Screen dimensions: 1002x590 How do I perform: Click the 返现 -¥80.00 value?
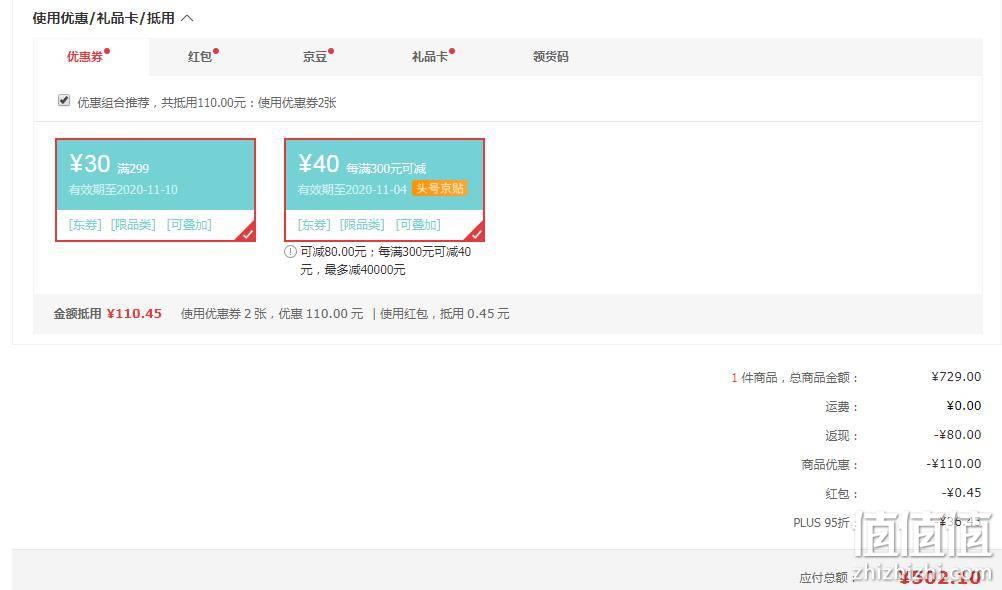pos(958,435)
